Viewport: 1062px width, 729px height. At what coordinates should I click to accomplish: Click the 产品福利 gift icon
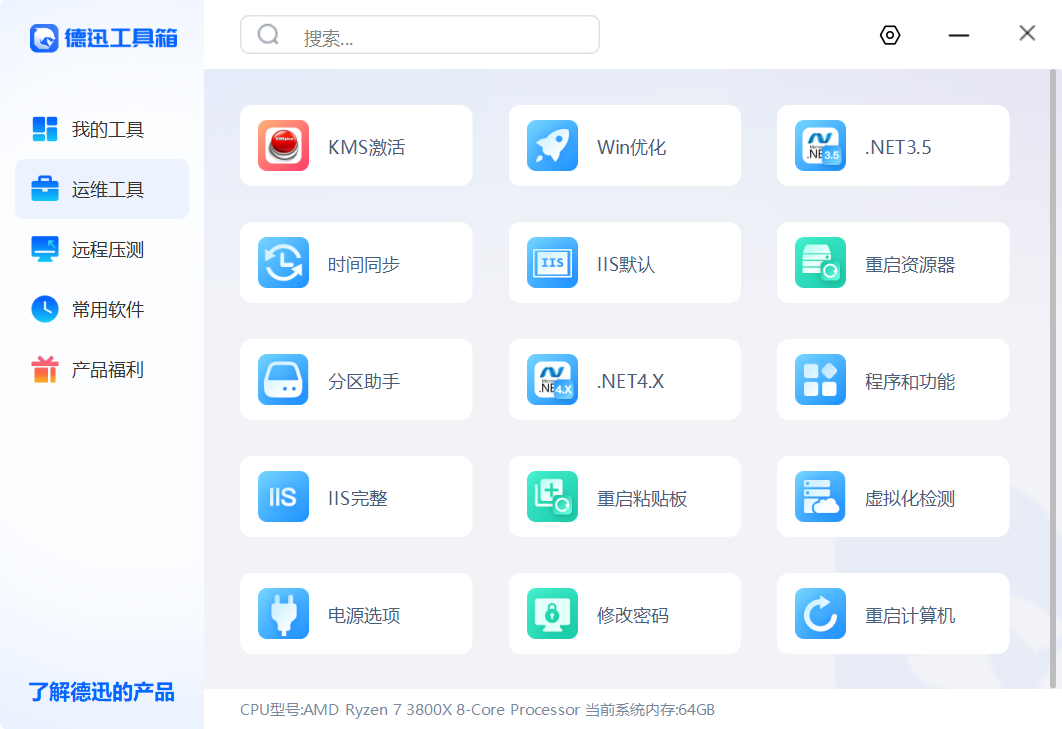45,369
